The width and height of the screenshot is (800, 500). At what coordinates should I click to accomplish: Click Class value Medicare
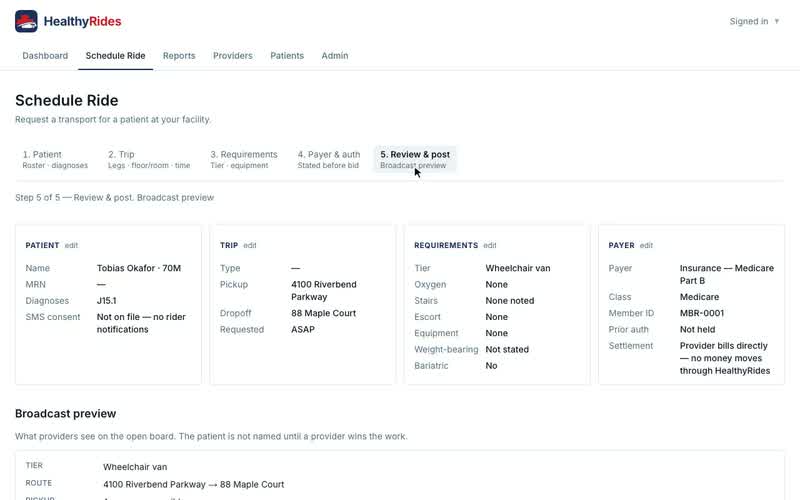pos(699,297)
